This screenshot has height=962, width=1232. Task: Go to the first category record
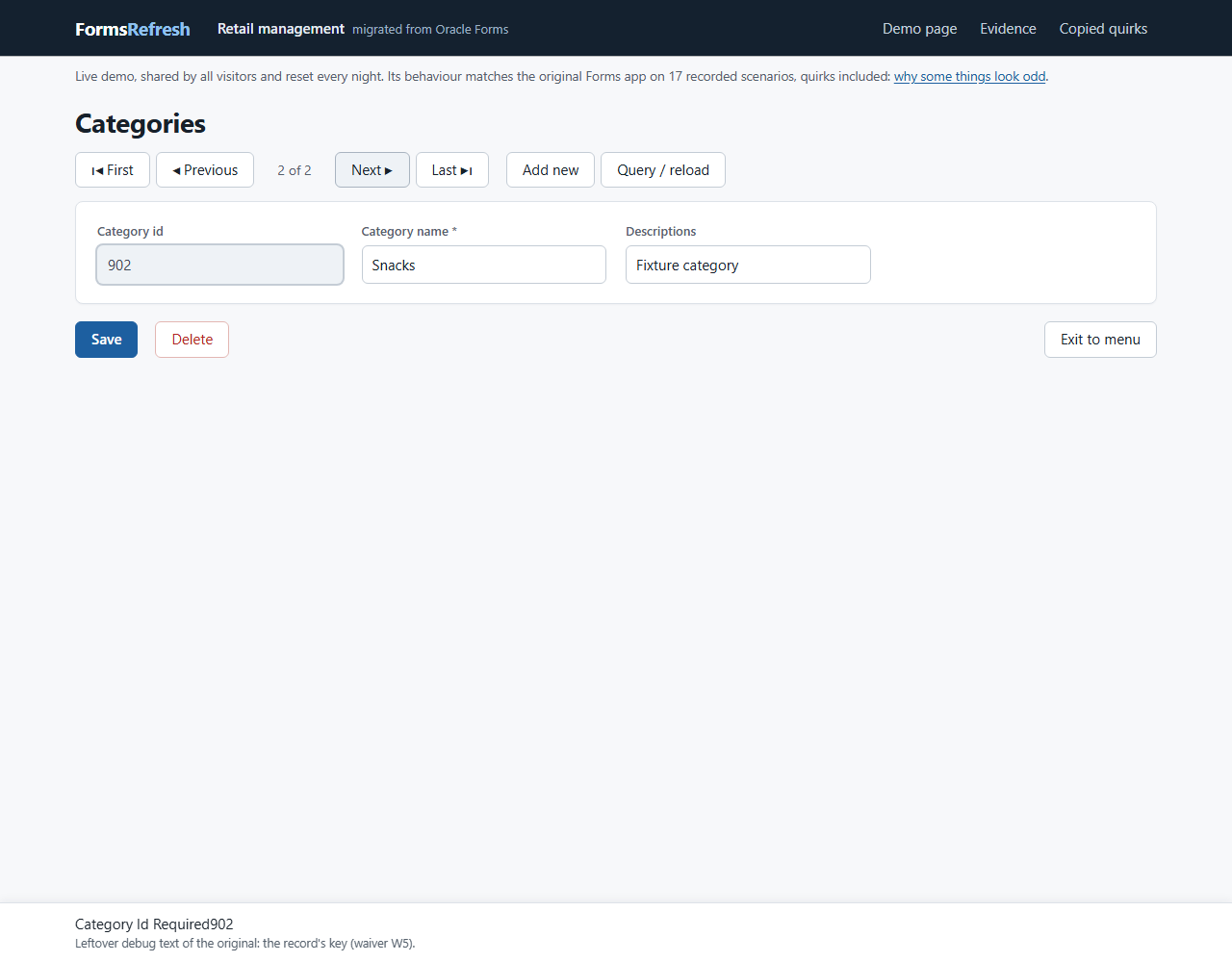(x=113, y=170)
